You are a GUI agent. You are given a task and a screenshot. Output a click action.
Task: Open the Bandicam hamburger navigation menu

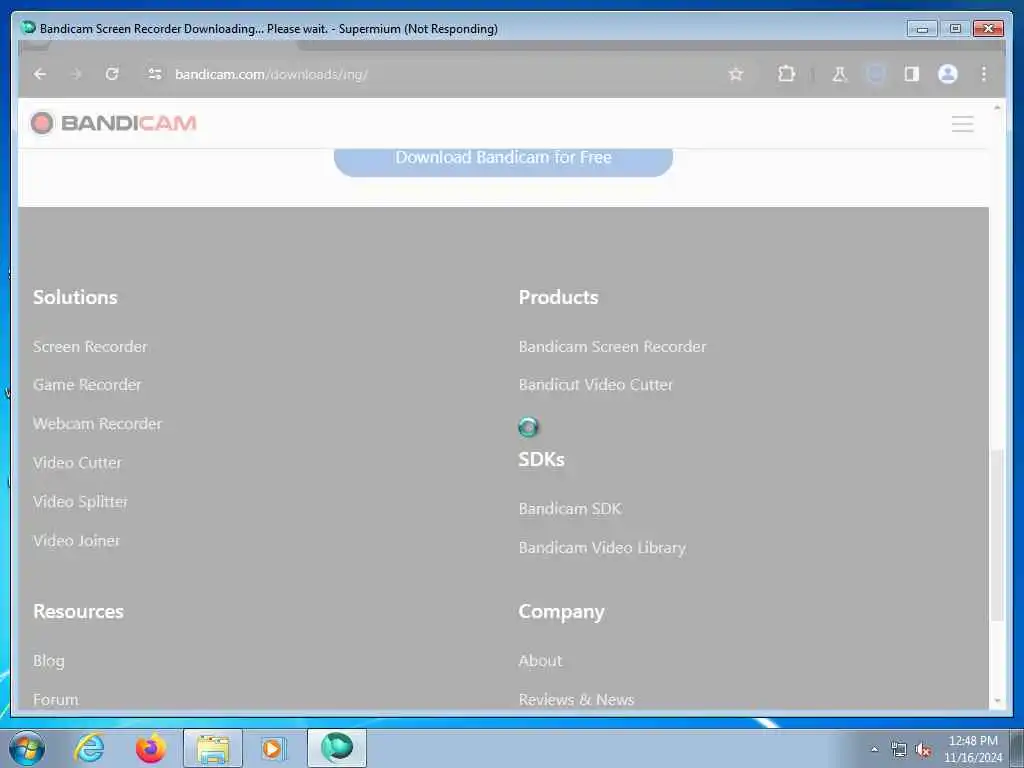(x=962, y=123)
